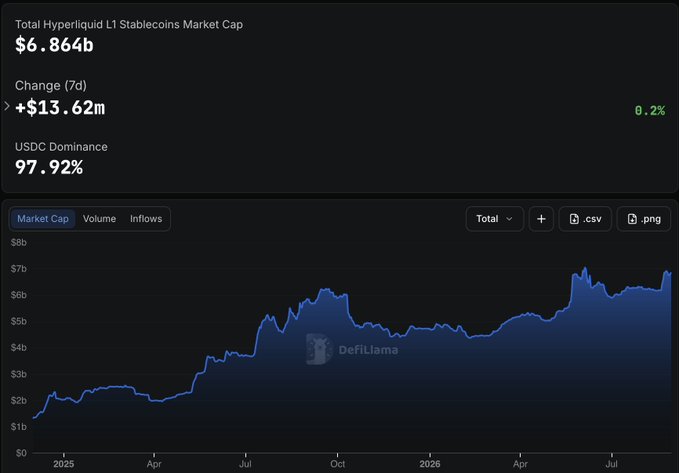This screenshot has width=679, height=473.
Task: Click the $2b y-axis label
Action: click(19, 401)
